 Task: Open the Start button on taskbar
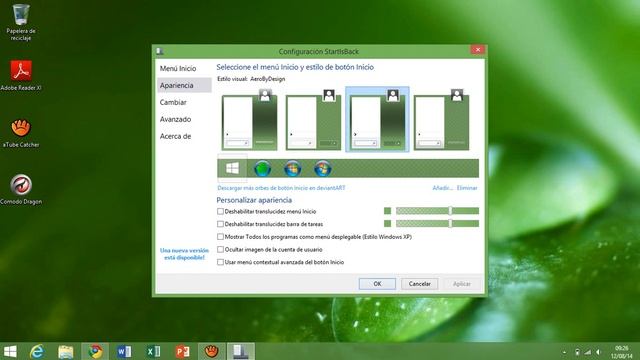(10, 351)
